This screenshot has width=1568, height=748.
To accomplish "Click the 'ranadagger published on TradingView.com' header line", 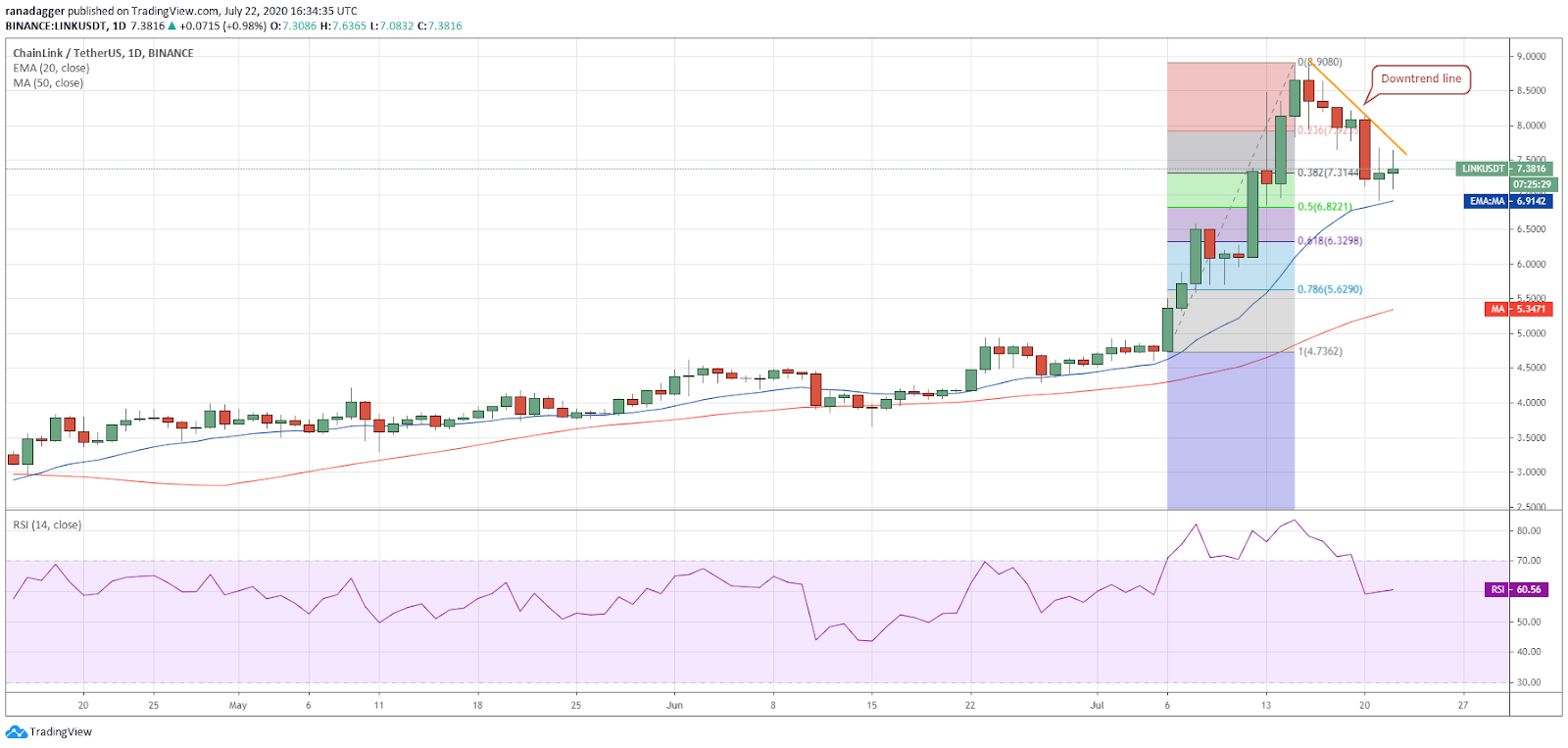I will (181, 11).
